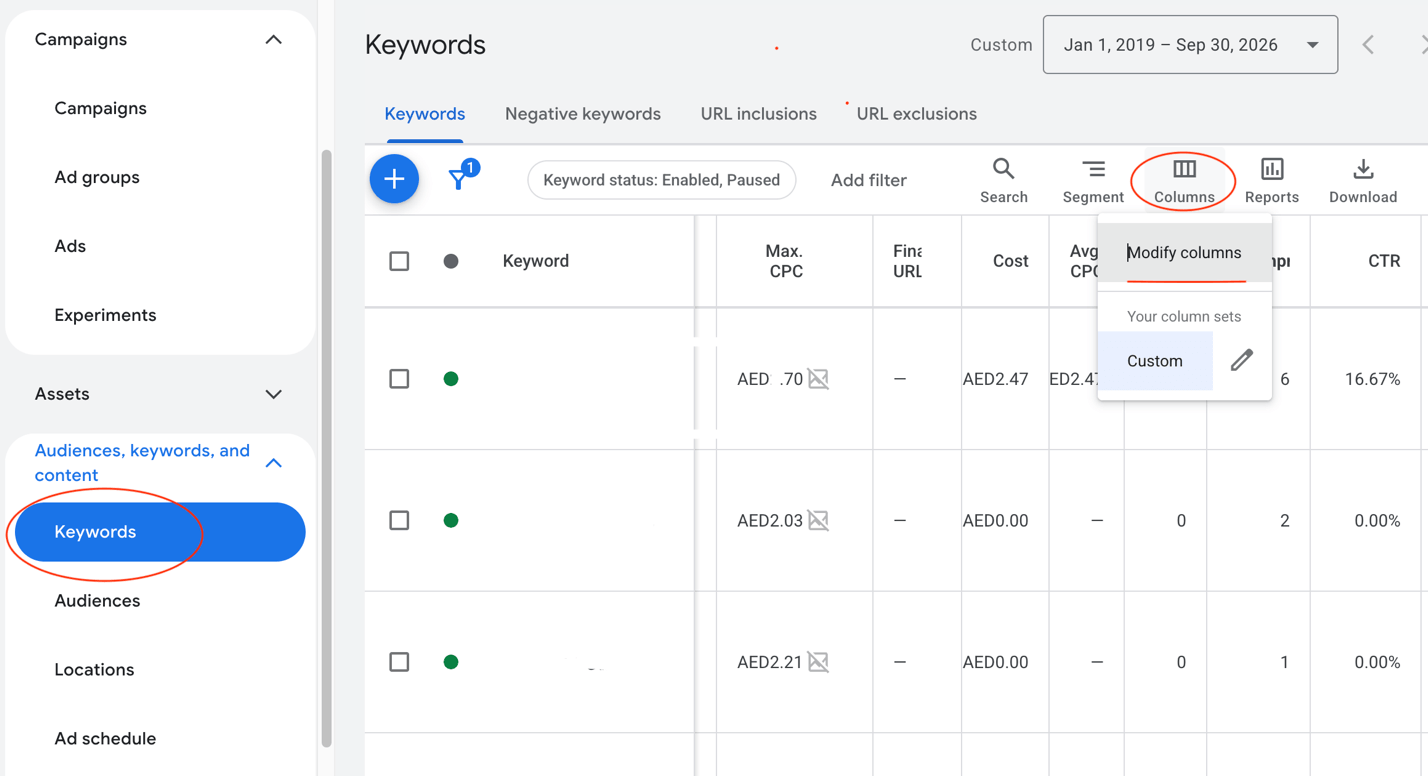Click Keyword status: Enabled, Paused filter chip
This screenshot has height=776, width=1428.
[661, 180]
